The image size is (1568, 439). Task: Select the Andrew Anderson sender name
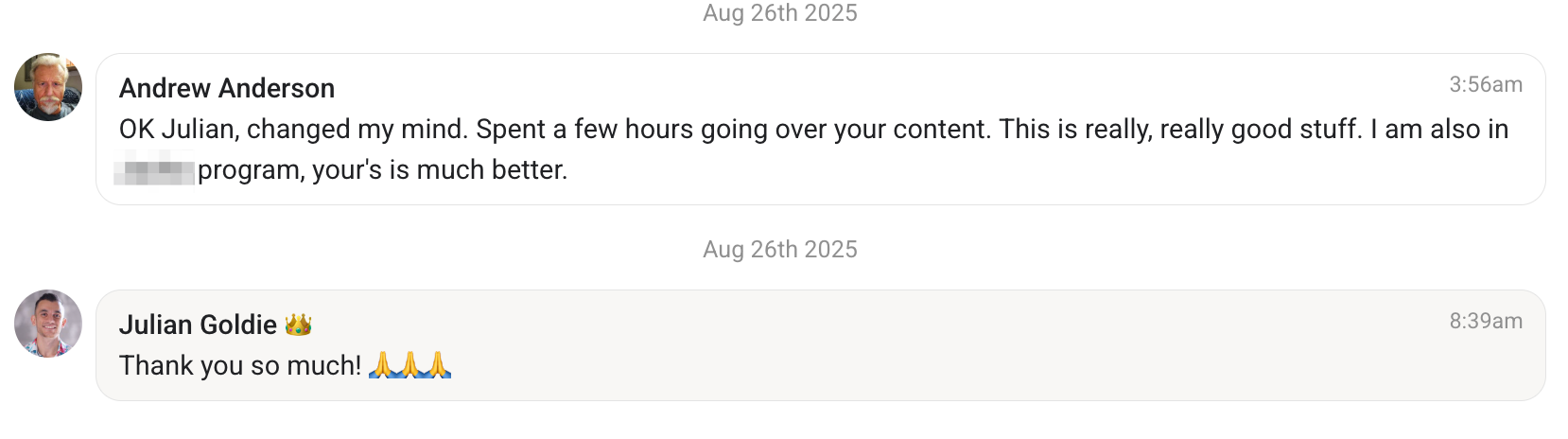pyautogui.click(x=227, y=88)
